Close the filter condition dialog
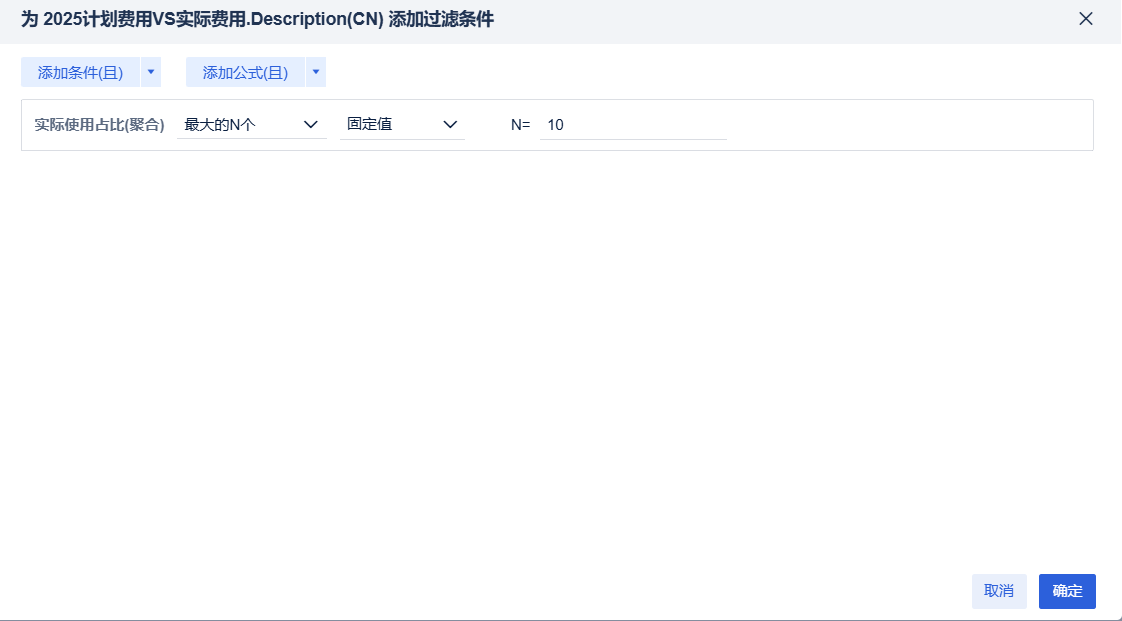Image resolution: width=1122 pixels, height=621 pixels. pos(1086,19)
